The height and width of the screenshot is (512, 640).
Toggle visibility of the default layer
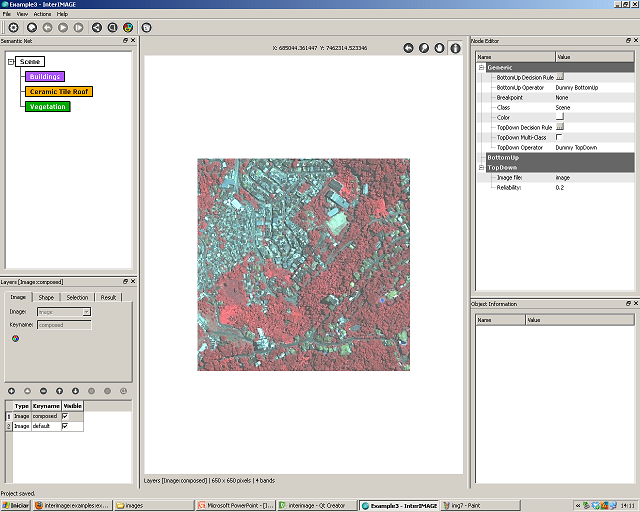point(65,426)
